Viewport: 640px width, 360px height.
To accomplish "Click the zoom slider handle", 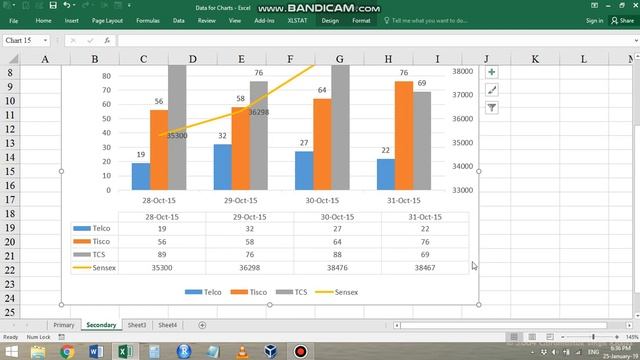I will click(x=593, y=337).
